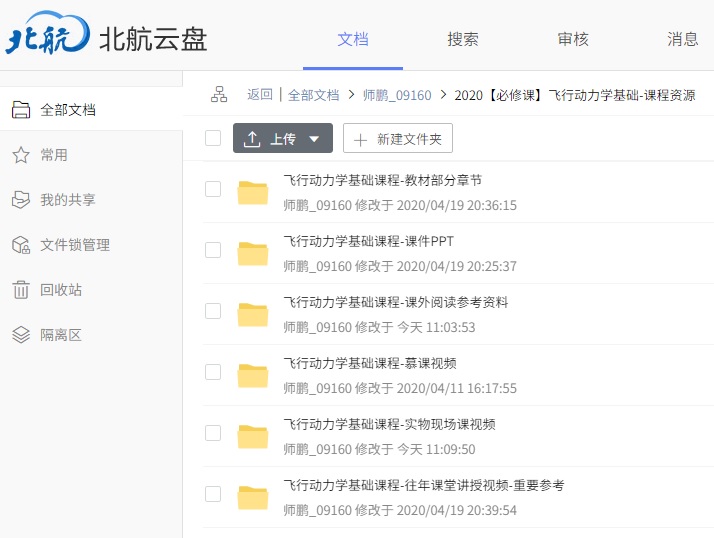Screen dimensions: 714x538
Task: Open the 回收站 recycle bin
Action: click(x=60, y=290)
